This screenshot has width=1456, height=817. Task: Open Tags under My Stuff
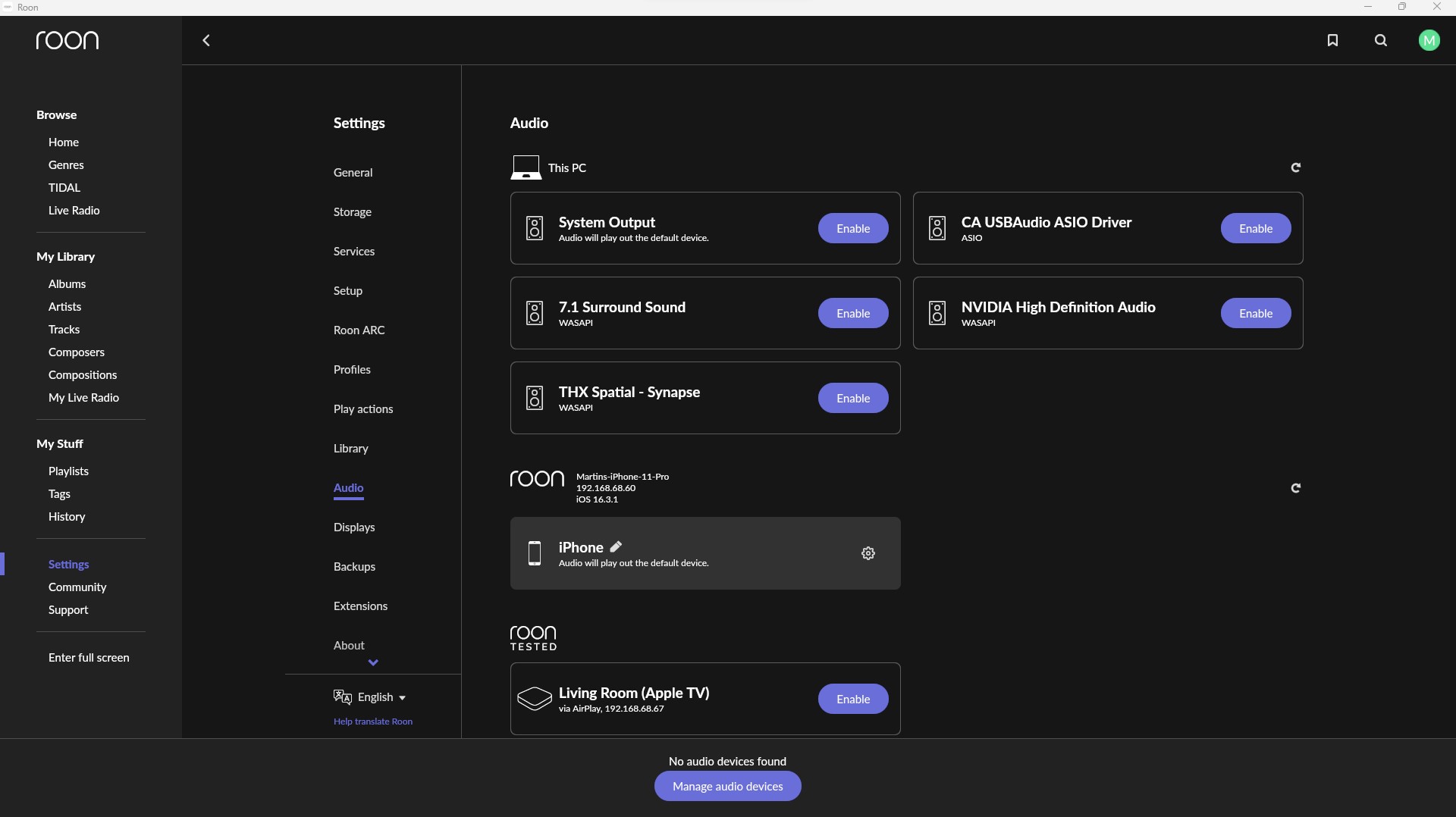59,494
